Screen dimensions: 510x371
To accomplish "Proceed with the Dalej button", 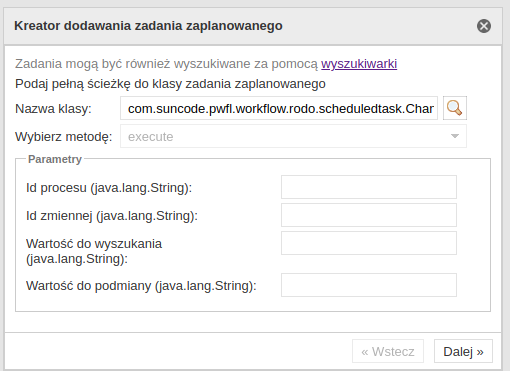I will click(463, 351).
